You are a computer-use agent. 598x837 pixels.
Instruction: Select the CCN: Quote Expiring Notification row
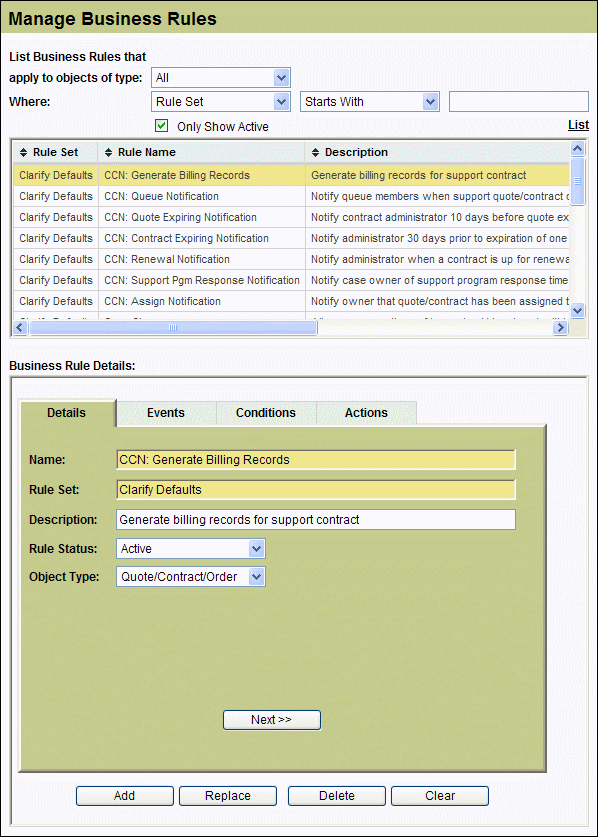(292, 217)
